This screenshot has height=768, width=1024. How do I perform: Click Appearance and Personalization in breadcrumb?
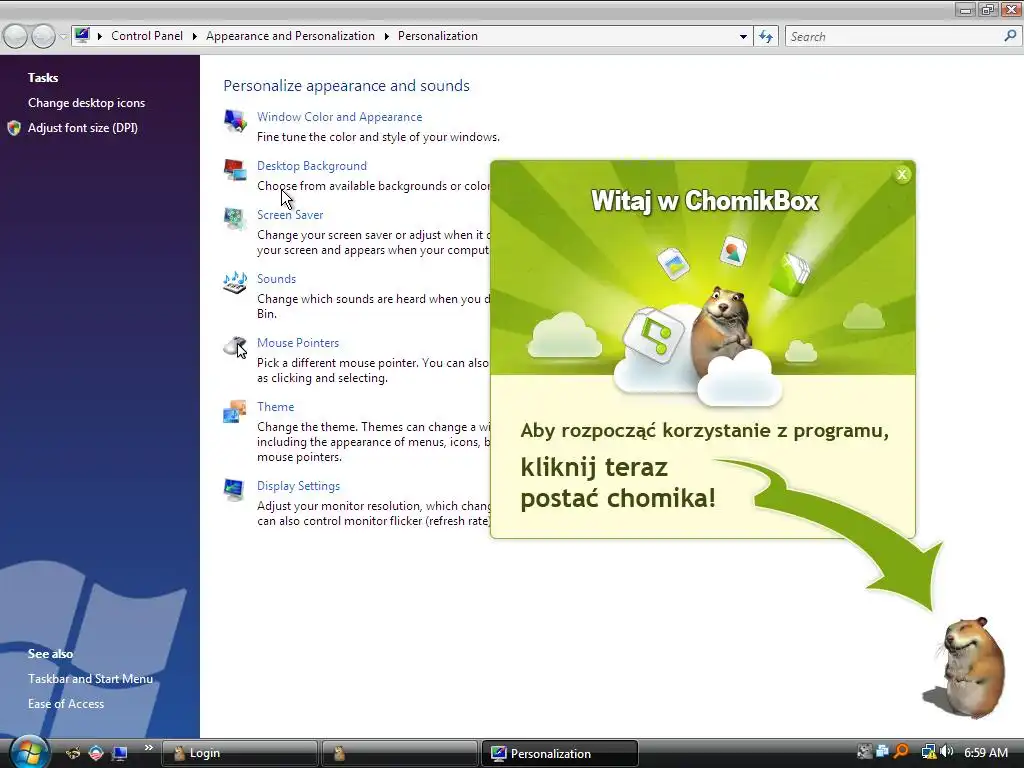pos(290,36)
